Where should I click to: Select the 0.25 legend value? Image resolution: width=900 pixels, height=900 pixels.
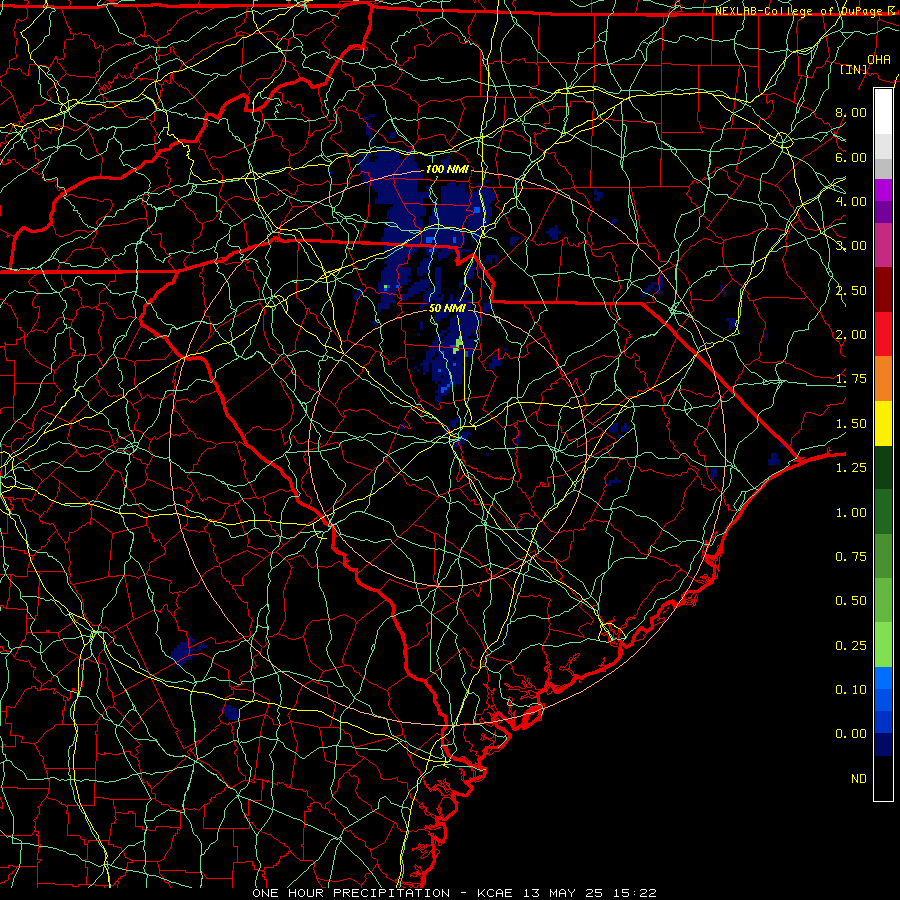(851, 646)
